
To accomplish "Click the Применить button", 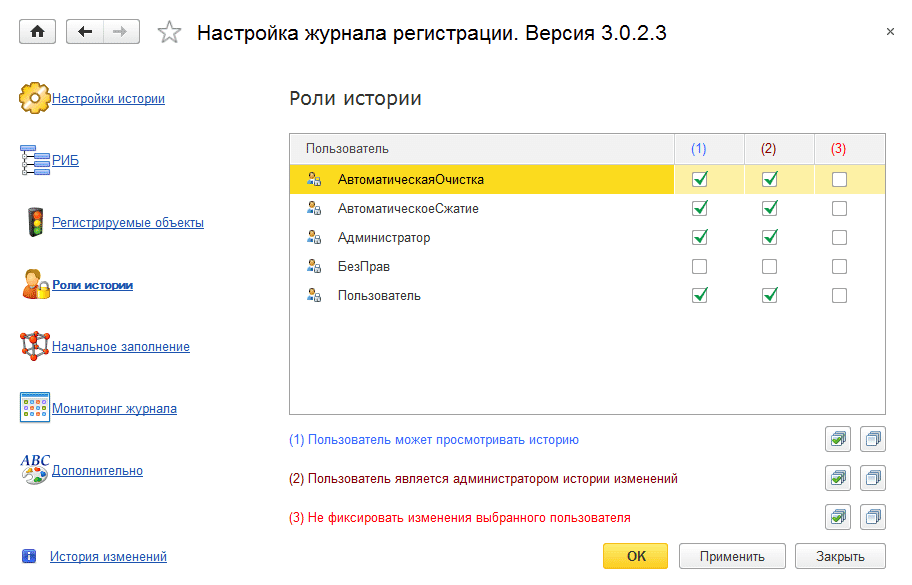I will point(731,557).
